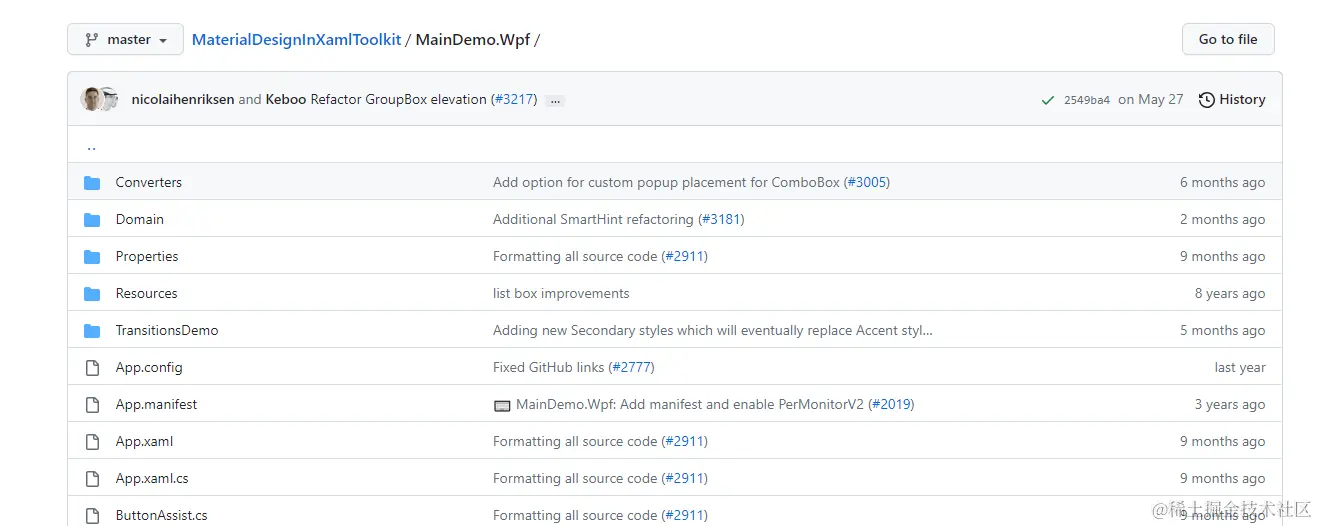
Task: Click the Go to file button
Action: (1227, 40)
